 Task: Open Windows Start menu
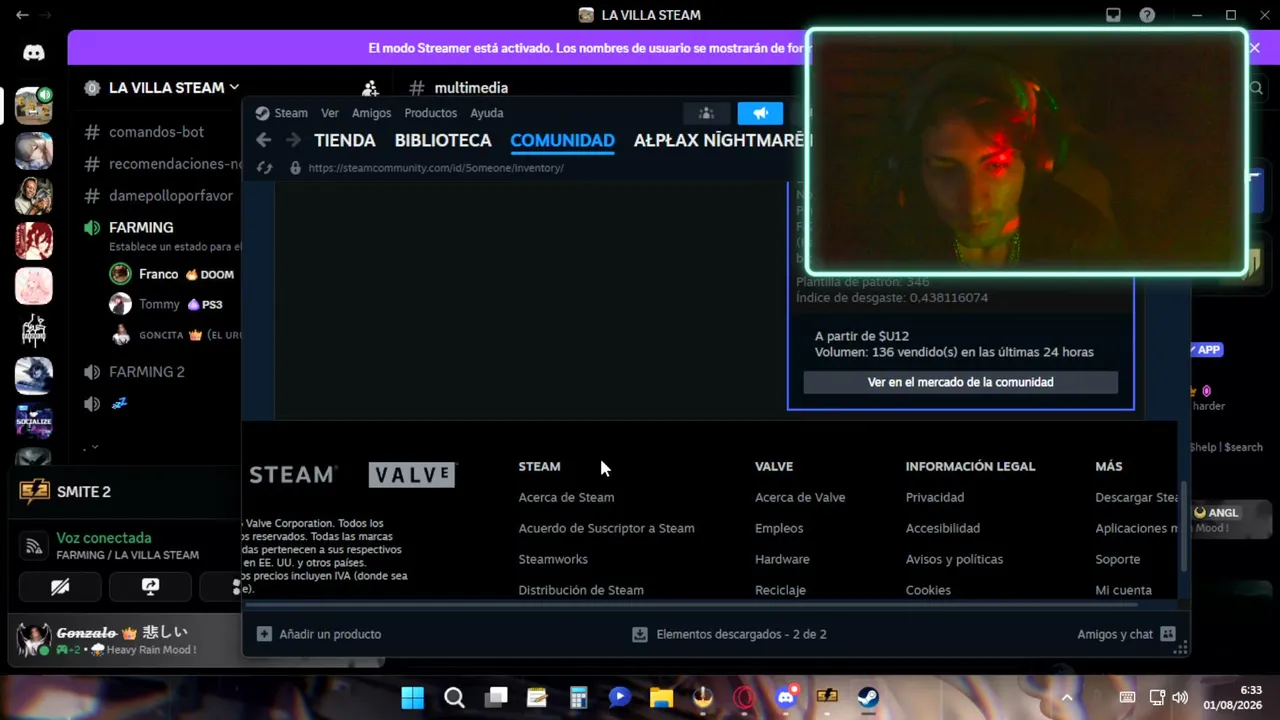pos(412,698)
